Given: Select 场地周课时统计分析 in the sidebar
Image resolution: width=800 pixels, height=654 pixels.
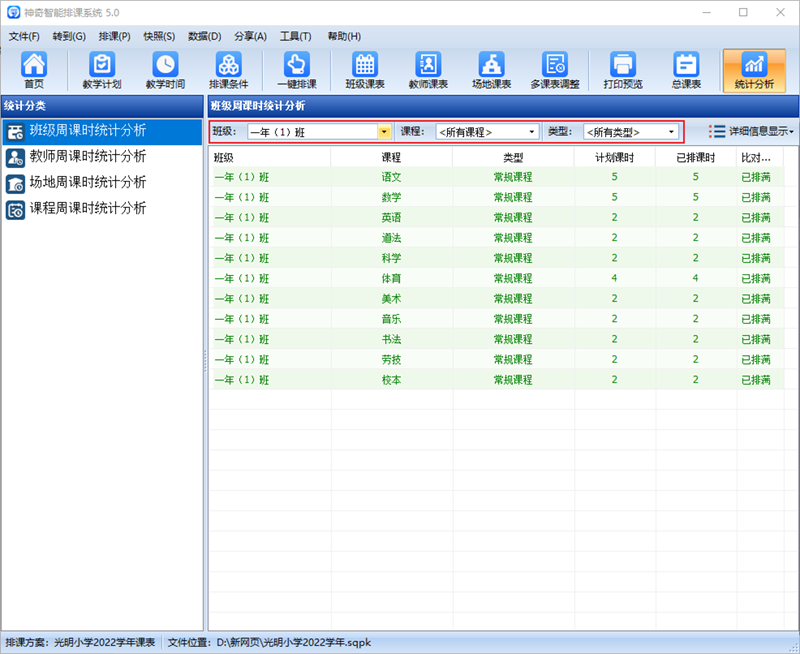Looking at the screenshot, I should tap(102, 183).
